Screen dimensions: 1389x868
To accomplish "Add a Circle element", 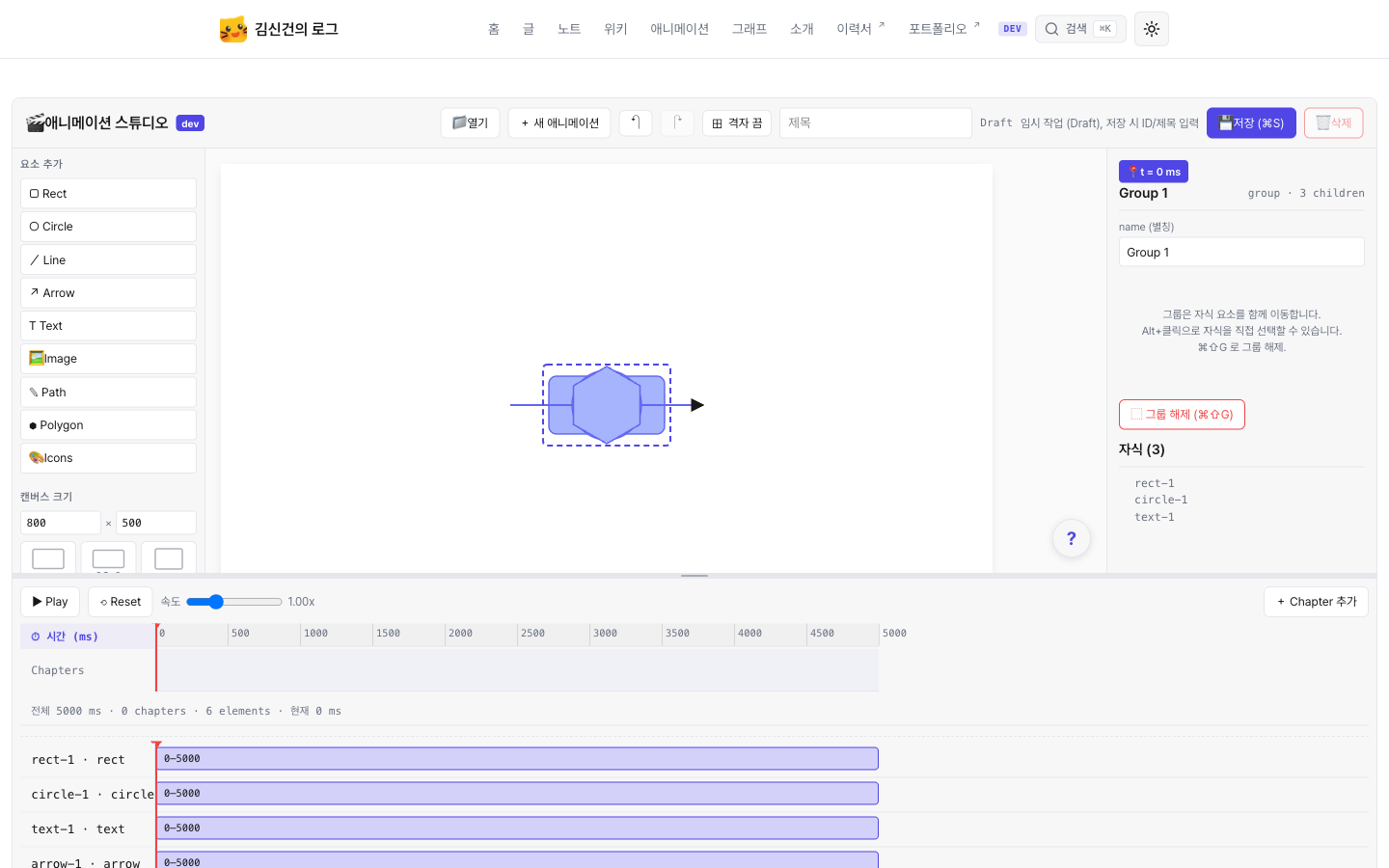I will tap(108, 227).
